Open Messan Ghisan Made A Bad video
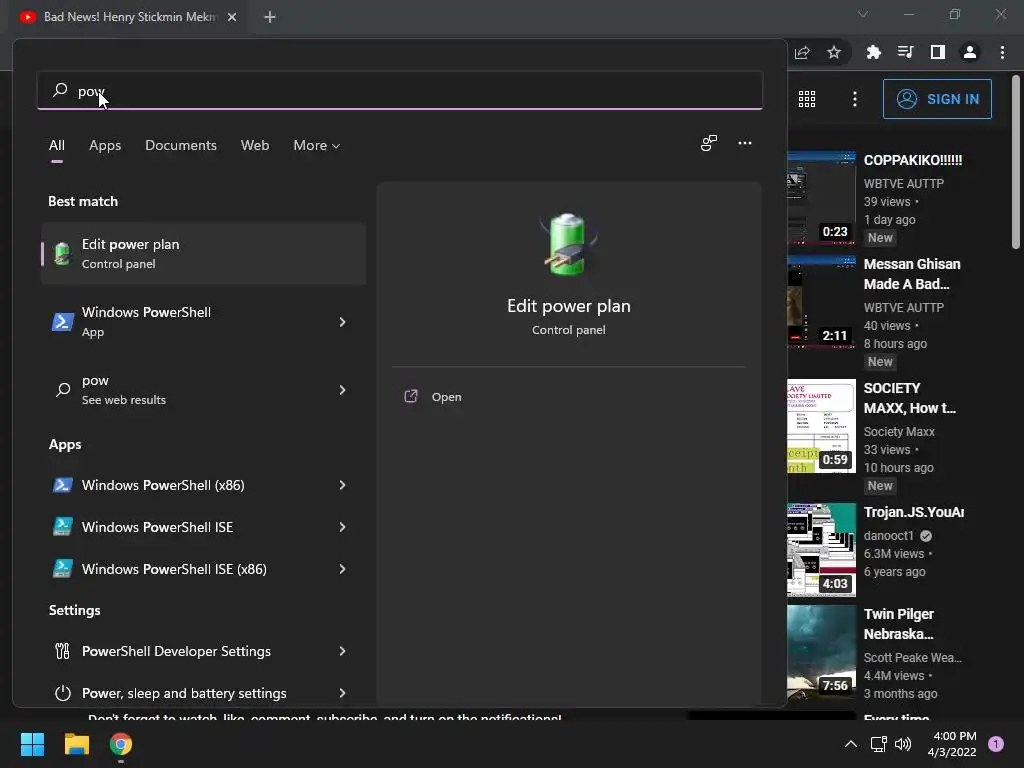Screen dimensions: 1024x768 click(912, 274)
